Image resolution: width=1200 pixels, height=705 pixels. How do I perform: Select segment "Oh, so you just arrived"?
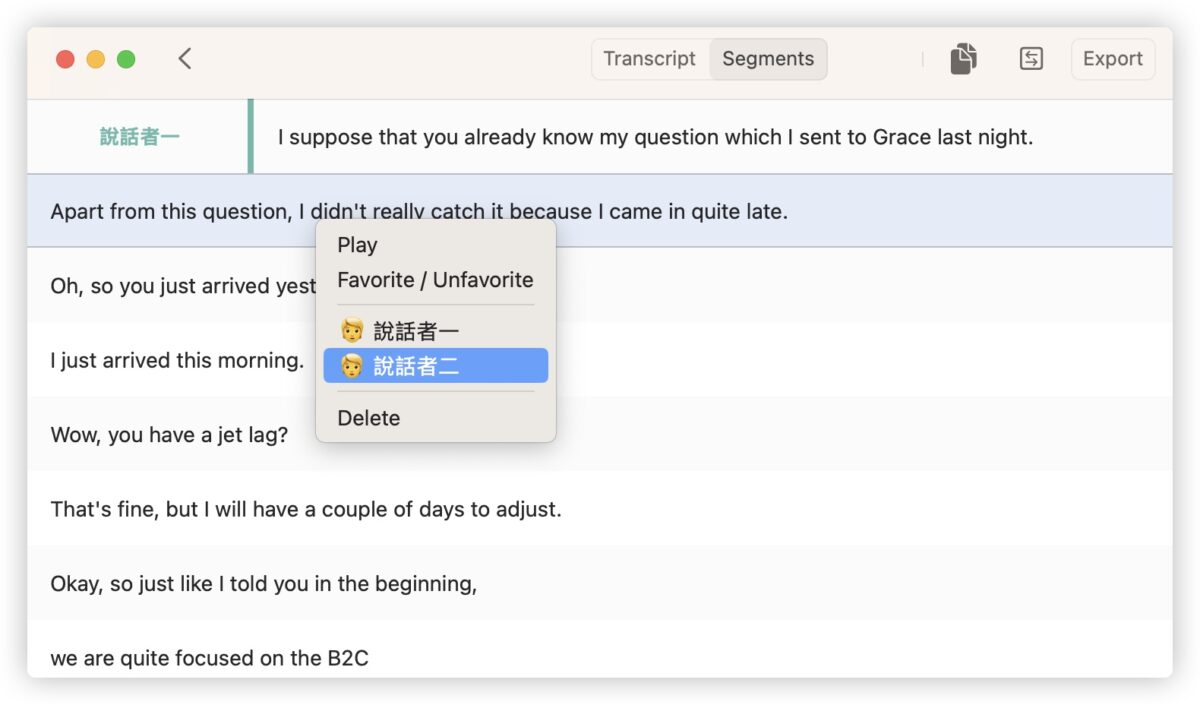click(x=600, y=286)
